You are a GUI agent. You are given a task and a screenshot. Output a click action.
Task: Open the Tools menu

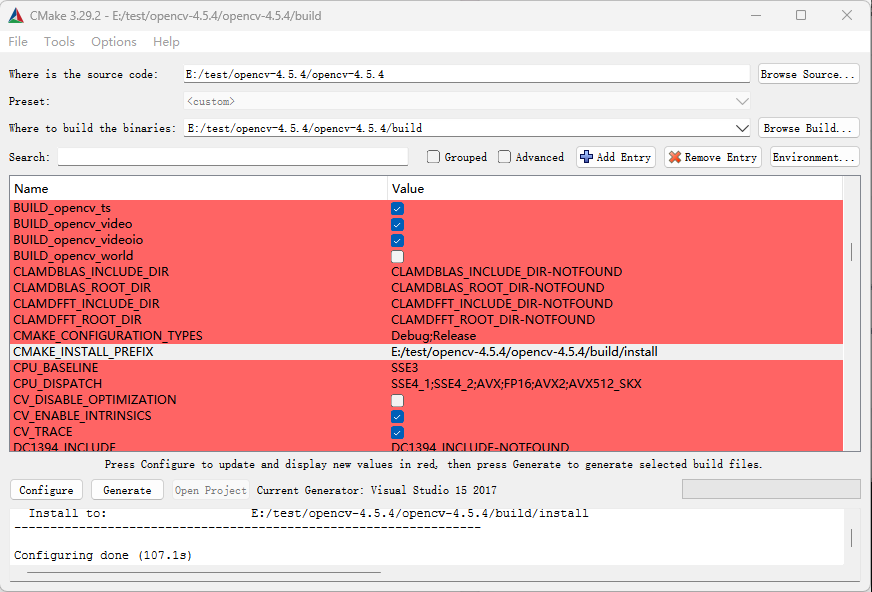click(59, 41)
